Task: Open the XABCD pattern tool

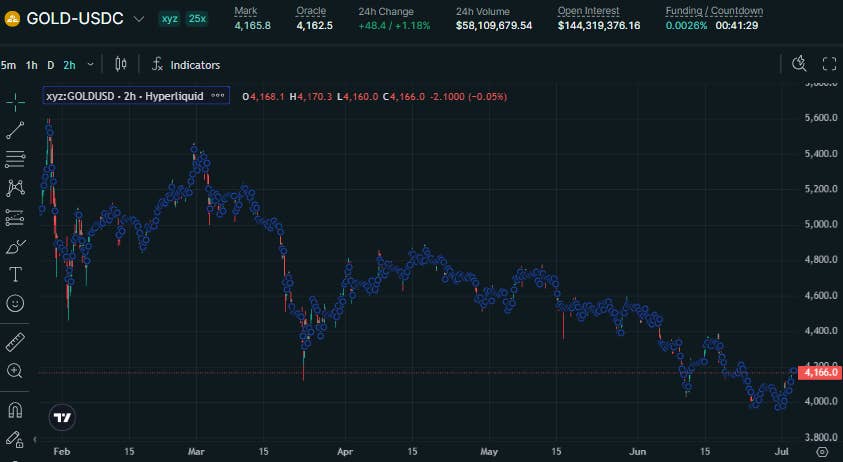Action: pyautogui.click(x=16, y=188)
